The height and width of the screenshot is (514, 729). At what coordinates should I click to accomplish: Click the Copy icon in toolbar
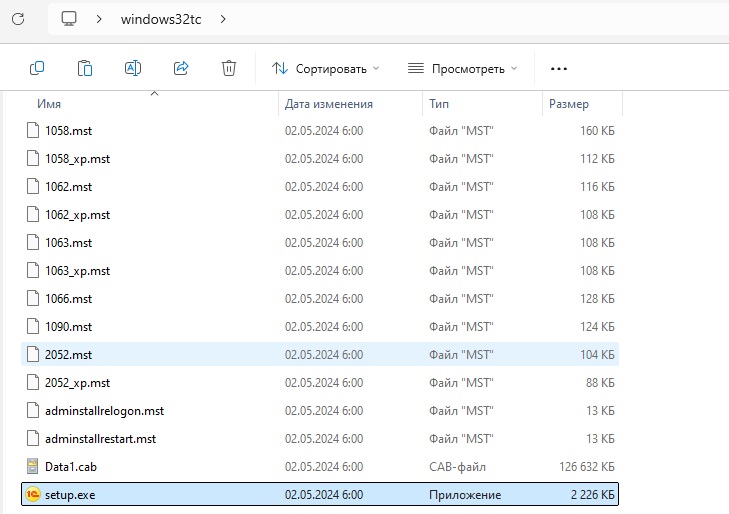coord(37,68)
